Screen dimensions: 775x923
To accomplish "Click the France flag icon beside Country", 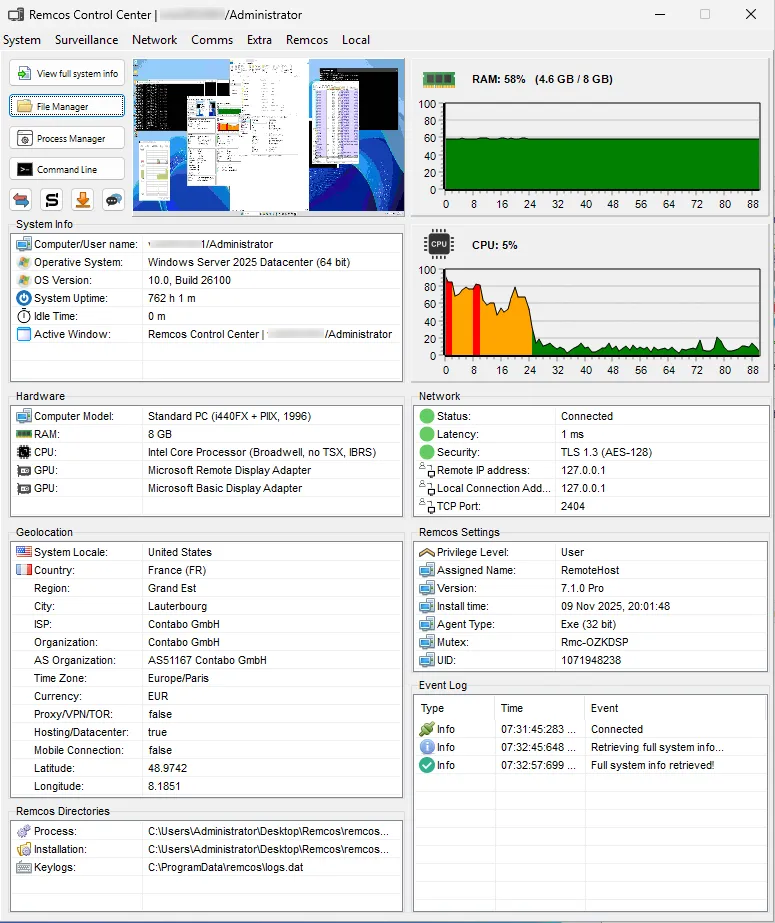I will pyautogui.click(x=24, y=570).
